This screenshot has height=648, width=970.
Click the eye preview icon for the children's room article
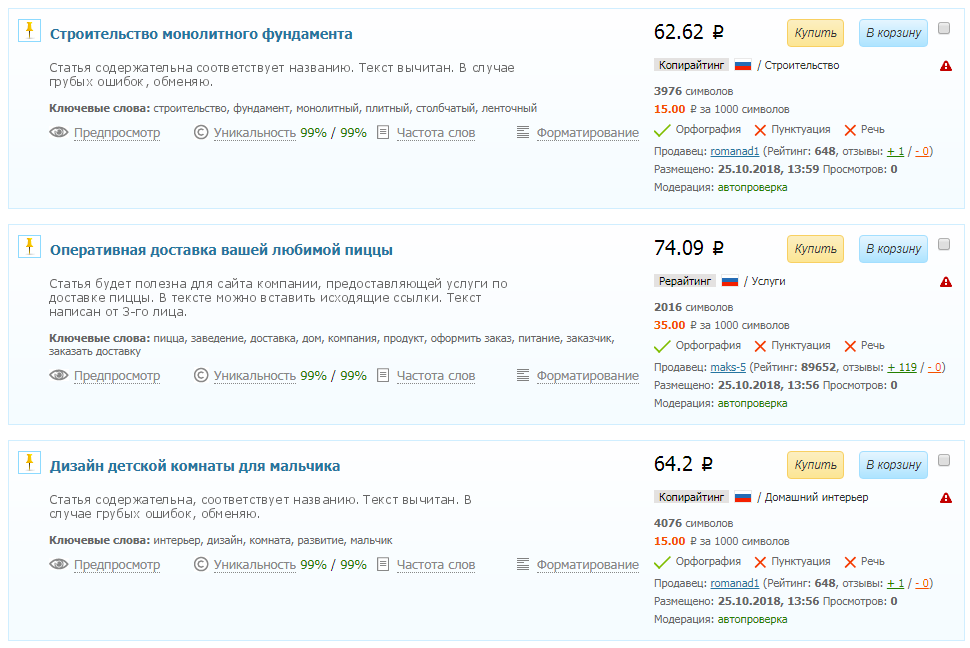tap(59, 564)
